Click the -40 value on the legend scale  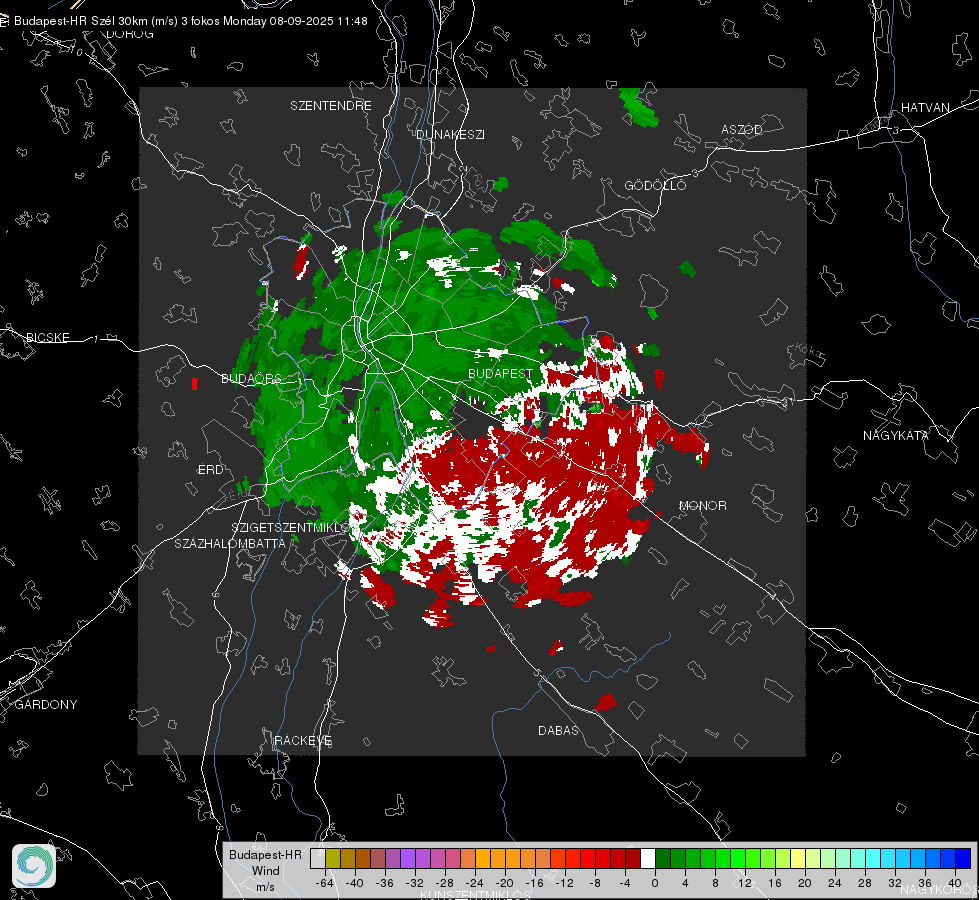tap(355, 883)
